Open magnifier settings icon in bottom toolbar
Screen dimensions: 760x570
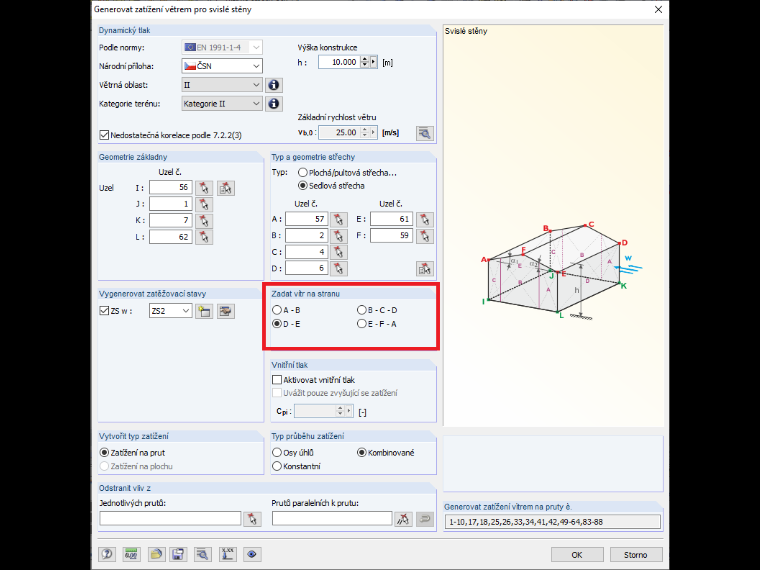[x=203, y=554]
